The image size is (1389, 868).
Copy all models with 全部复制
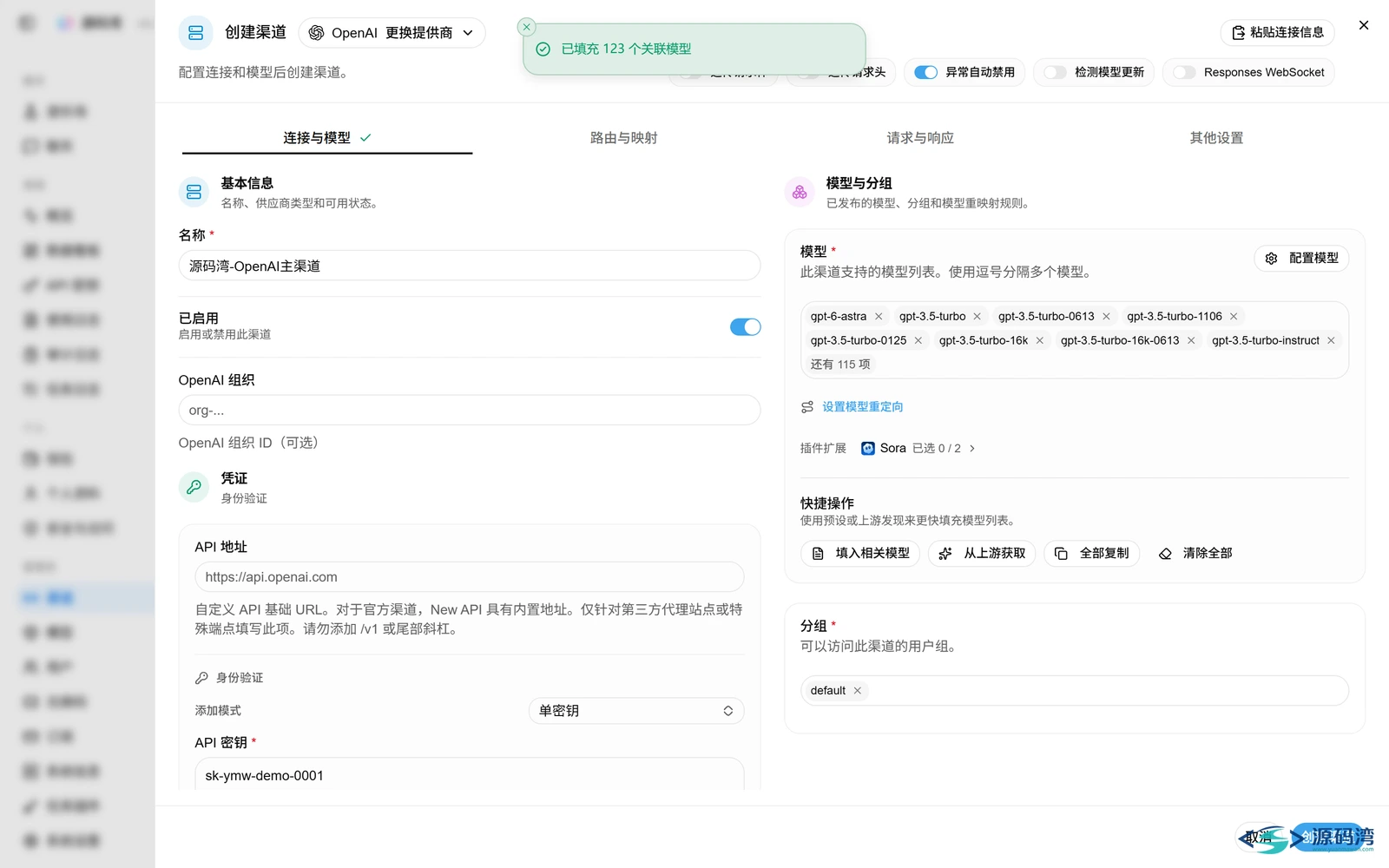click(1091, 554)
